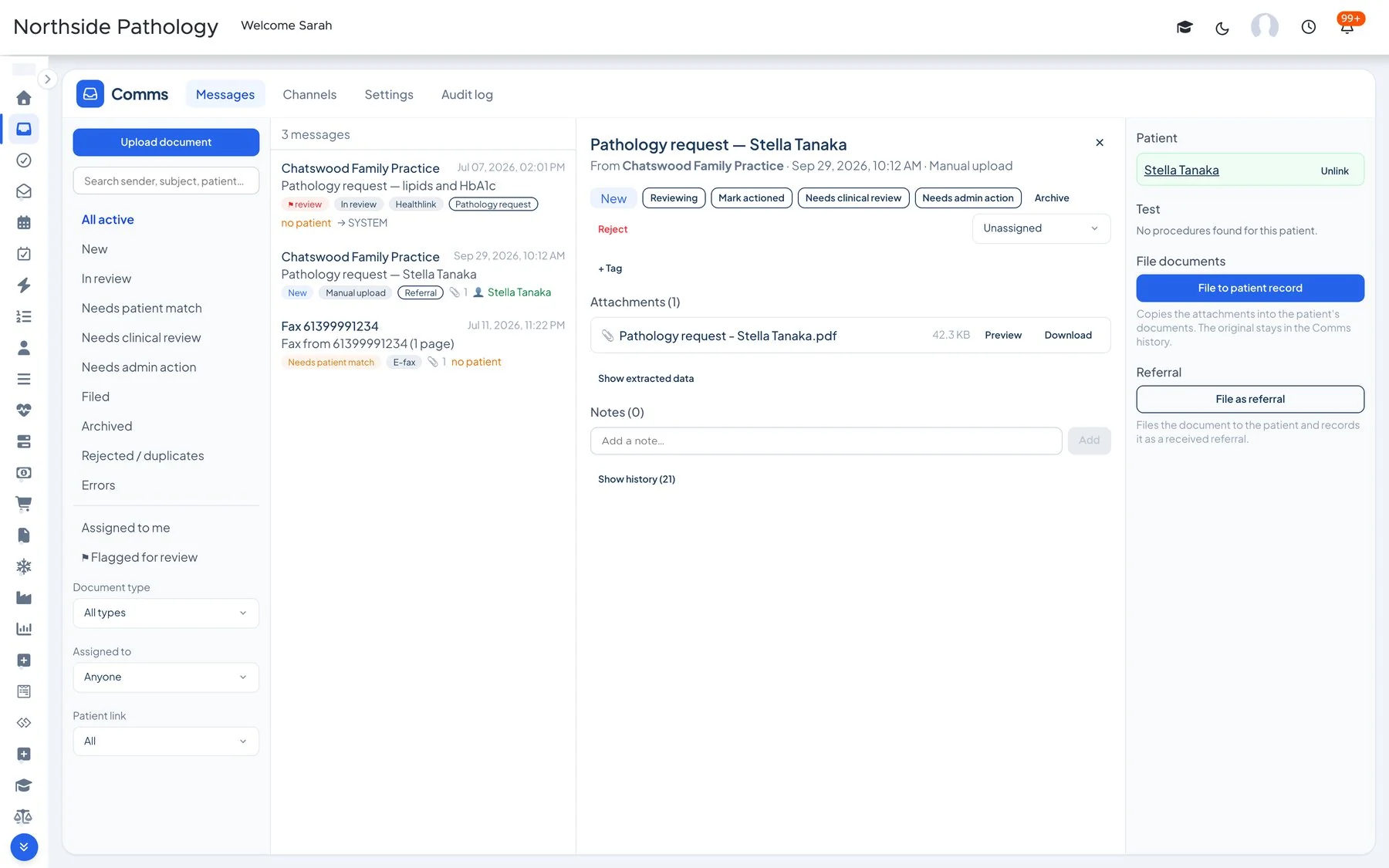1389x868 pixels.
Task: Close the message detail panel
Action: click(x=1100, y=143)
